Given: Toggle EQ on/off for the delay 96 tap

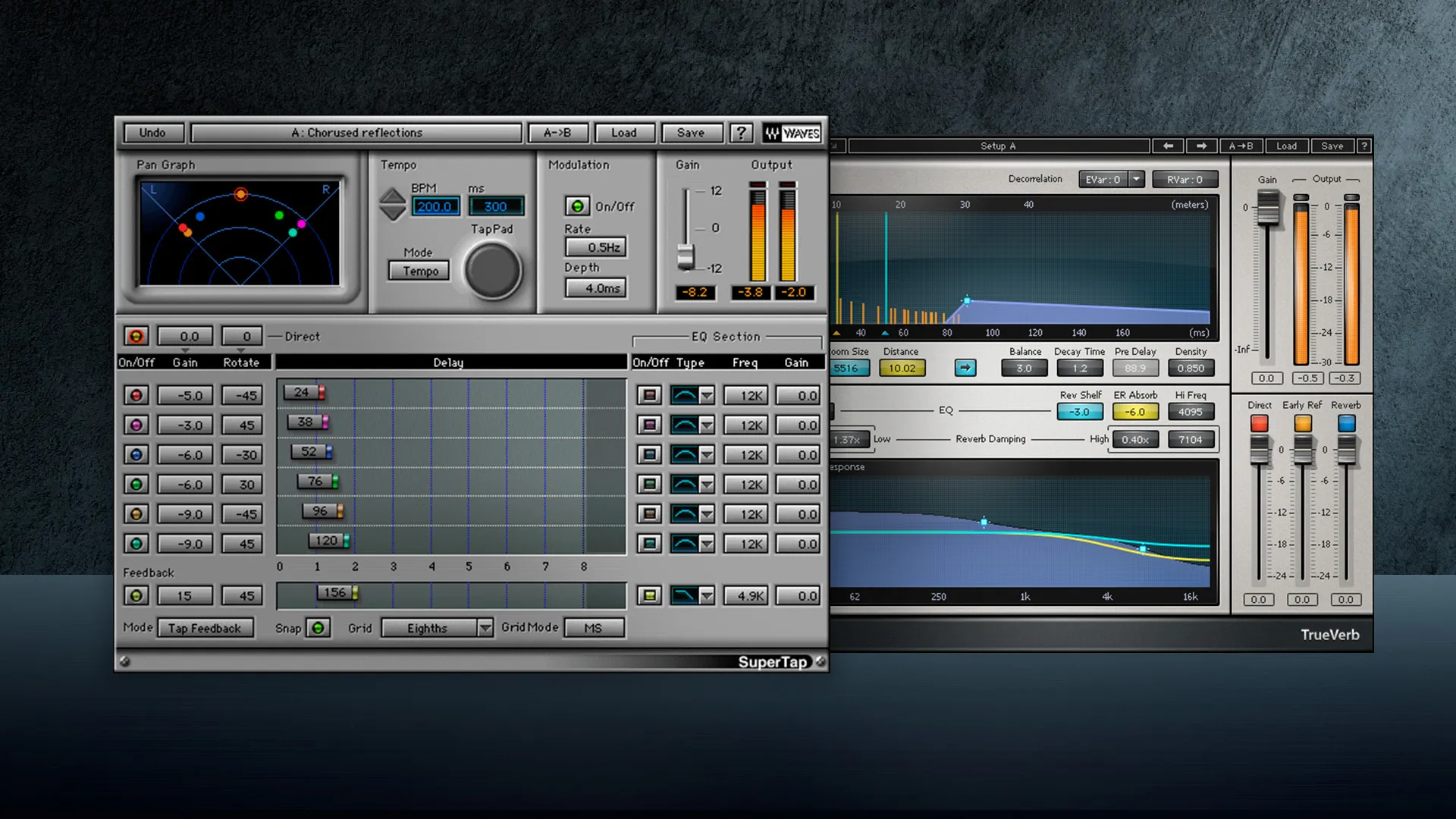Looking at the screenshot, I should point(649,513).
